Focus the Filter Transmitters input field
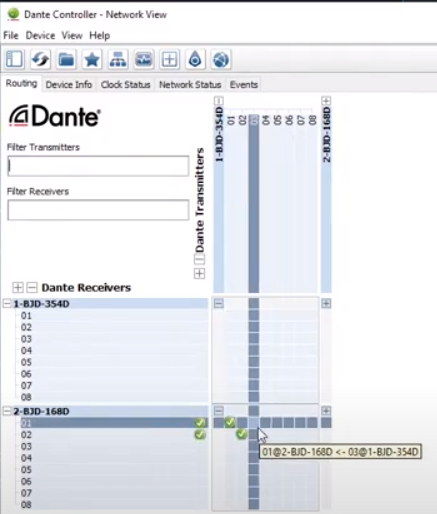Image resolution: width=437 pixels, height=514 pixels. (x=98, y=166)
